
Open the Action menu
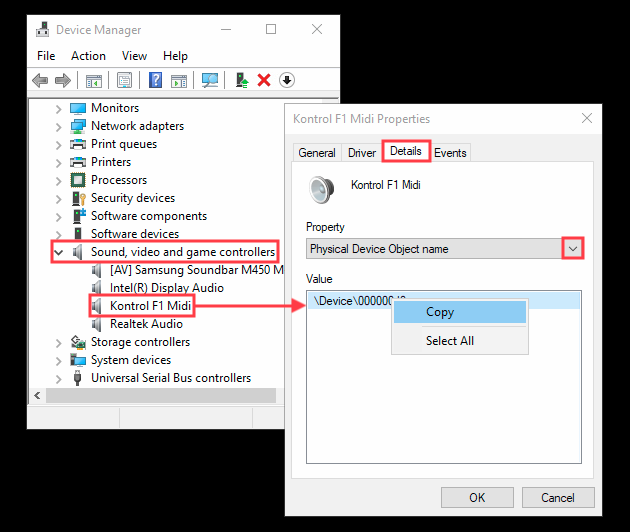(x=88, y=56)
